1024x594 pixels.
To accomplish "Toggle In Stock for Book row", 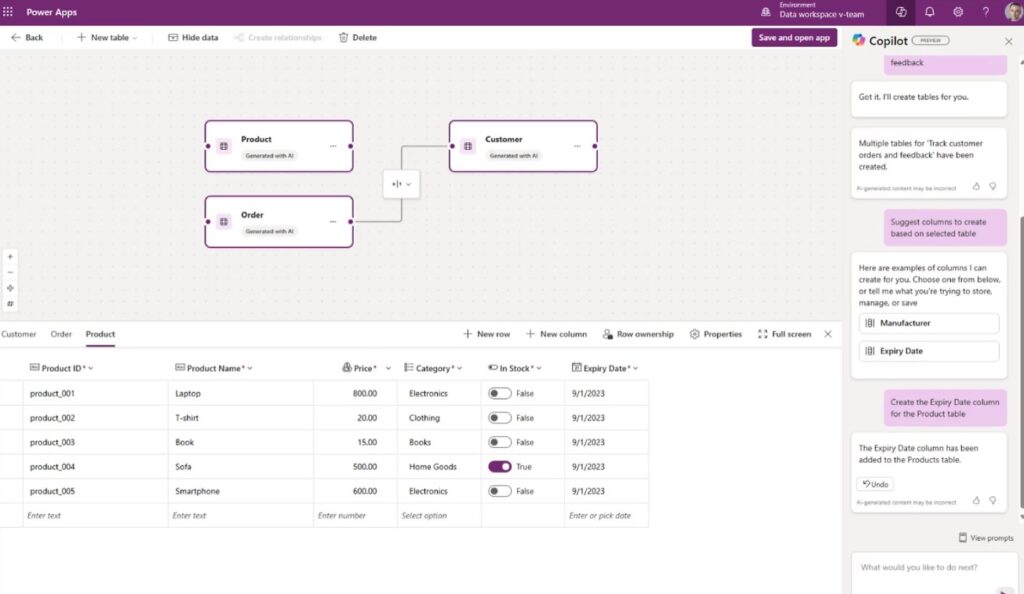I will coord(500,443).
